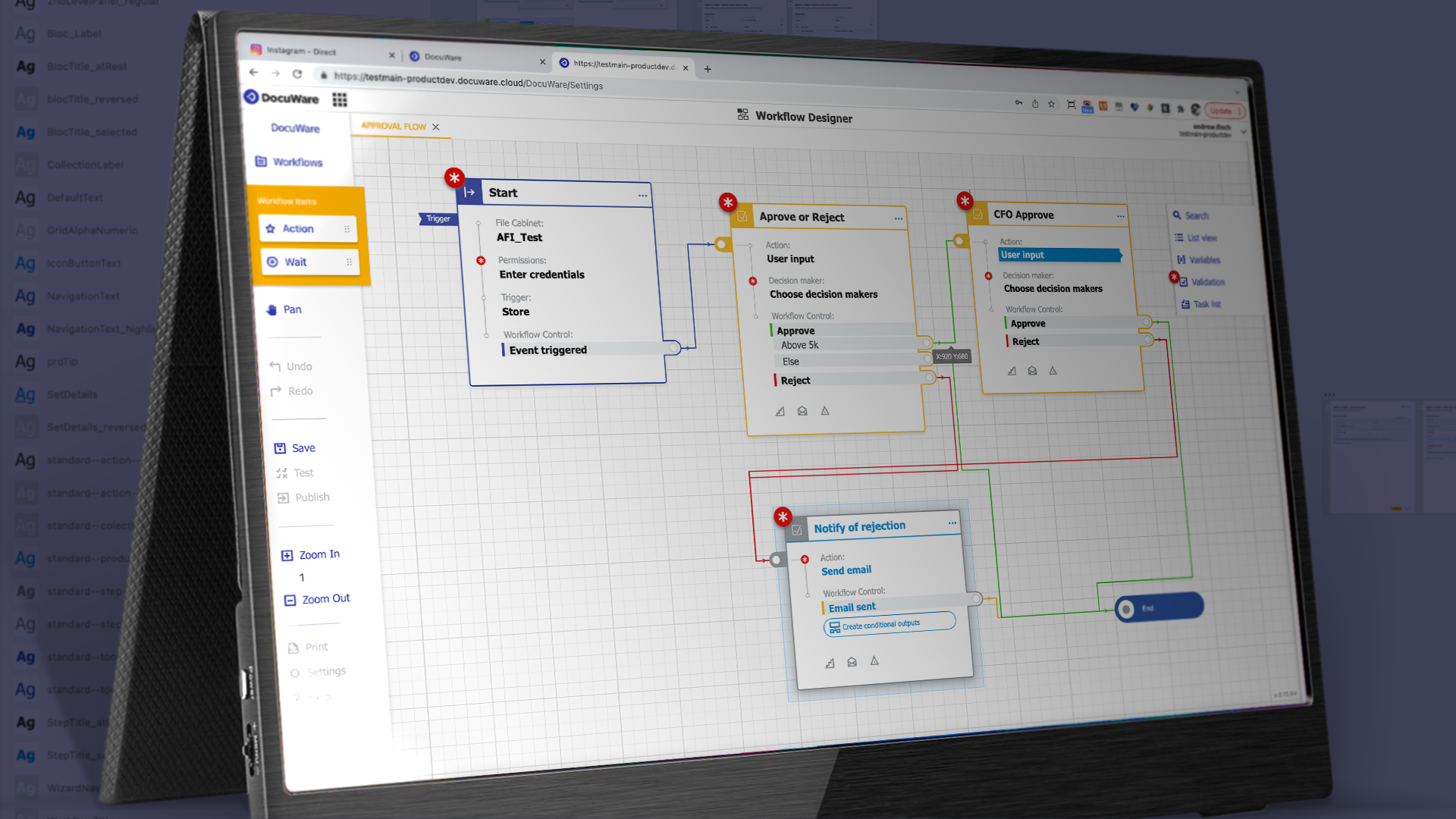Open Notify of rejection node options menu
Screen dimensions: 1456x819
[952, 523]
